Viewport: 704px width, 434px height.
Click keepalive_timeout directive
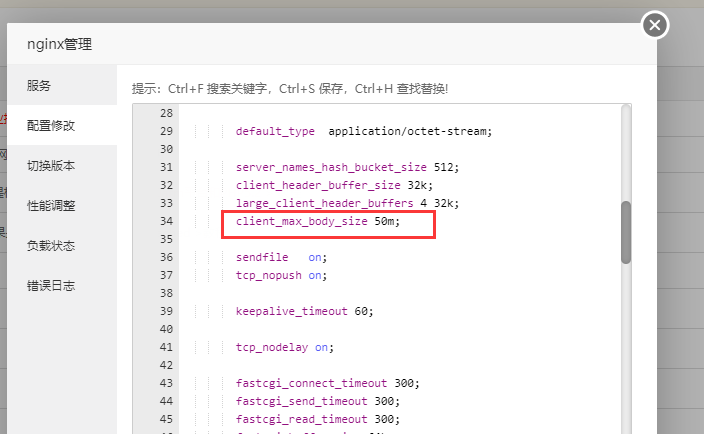click(x=292, y=311)
